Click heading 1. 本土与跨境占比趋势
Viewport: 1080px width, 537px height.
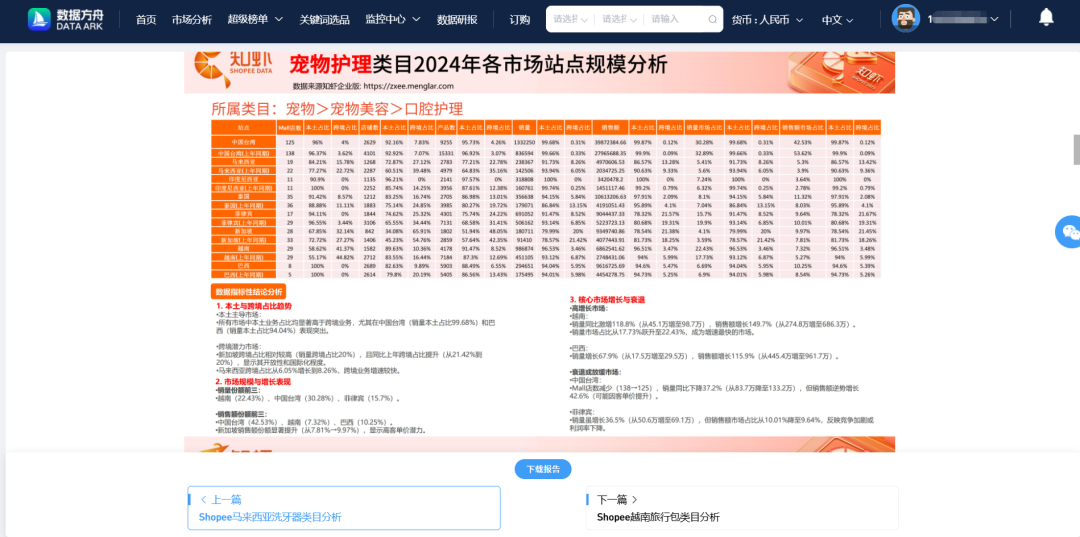253,305
